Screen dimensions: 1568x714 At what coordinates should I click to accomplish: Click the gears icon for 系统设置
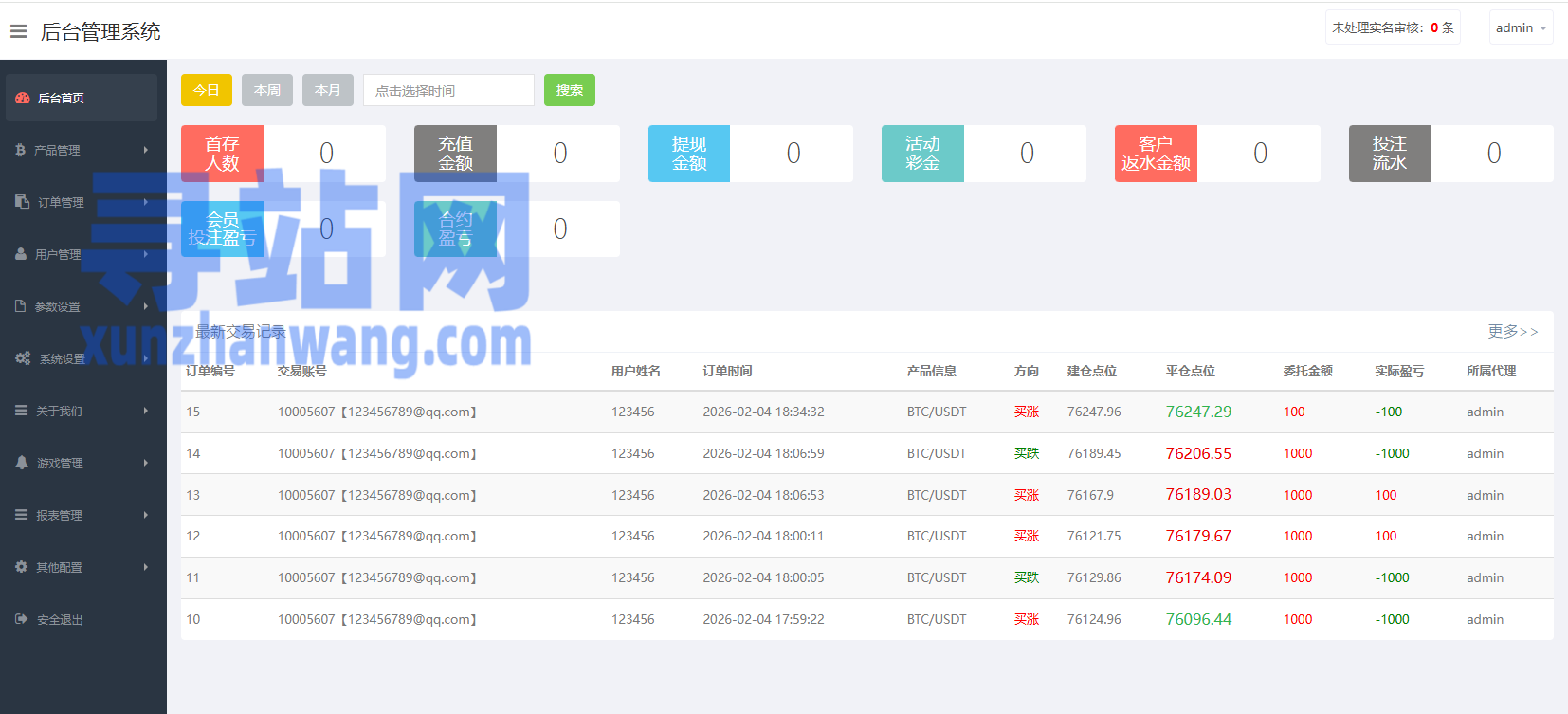[23, 358]
